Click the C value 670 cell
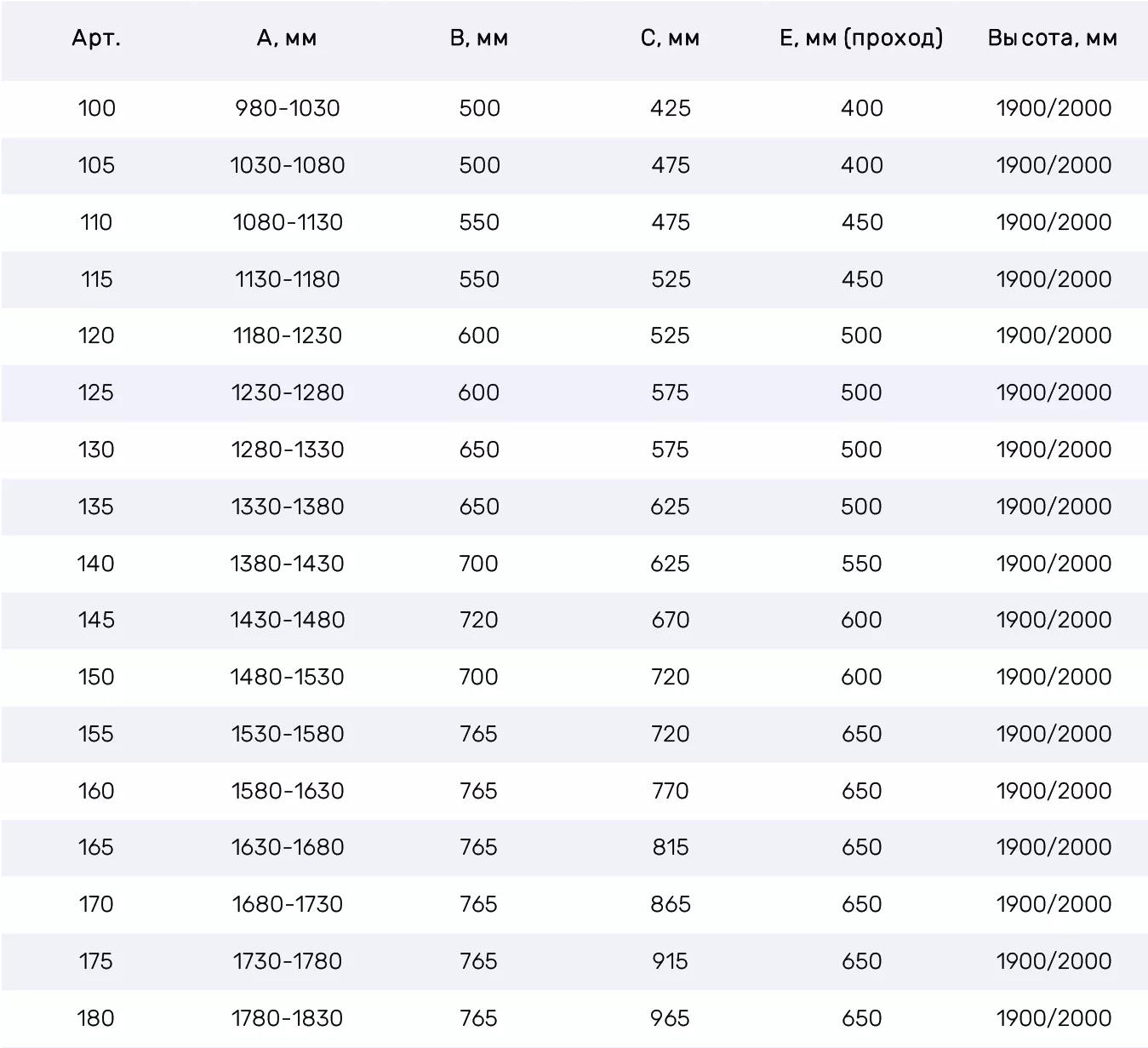The image size is (1148, 1048). (x=671, y=620)
